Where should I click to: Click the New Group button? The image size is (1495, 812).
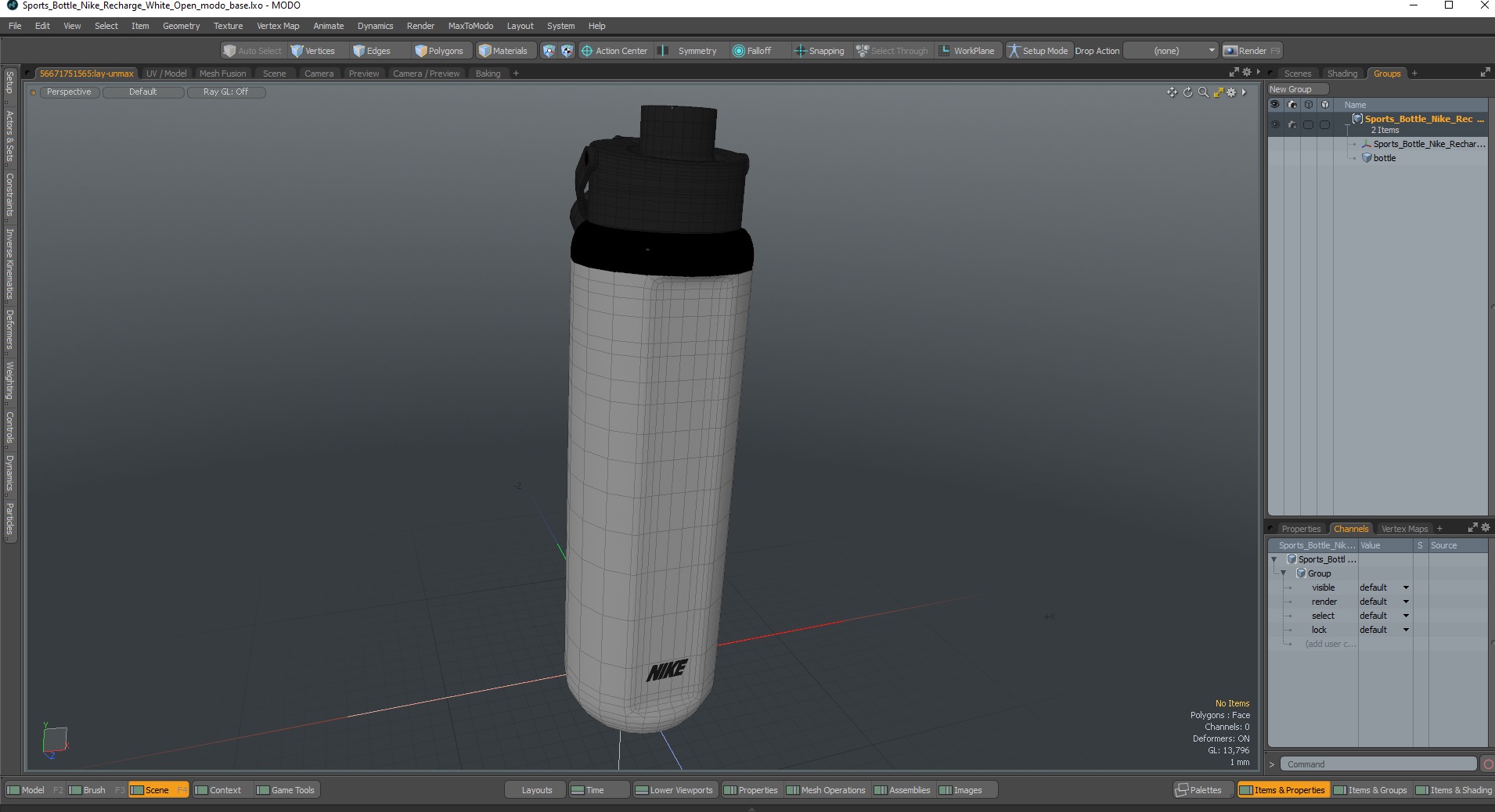pos(1298,89)
